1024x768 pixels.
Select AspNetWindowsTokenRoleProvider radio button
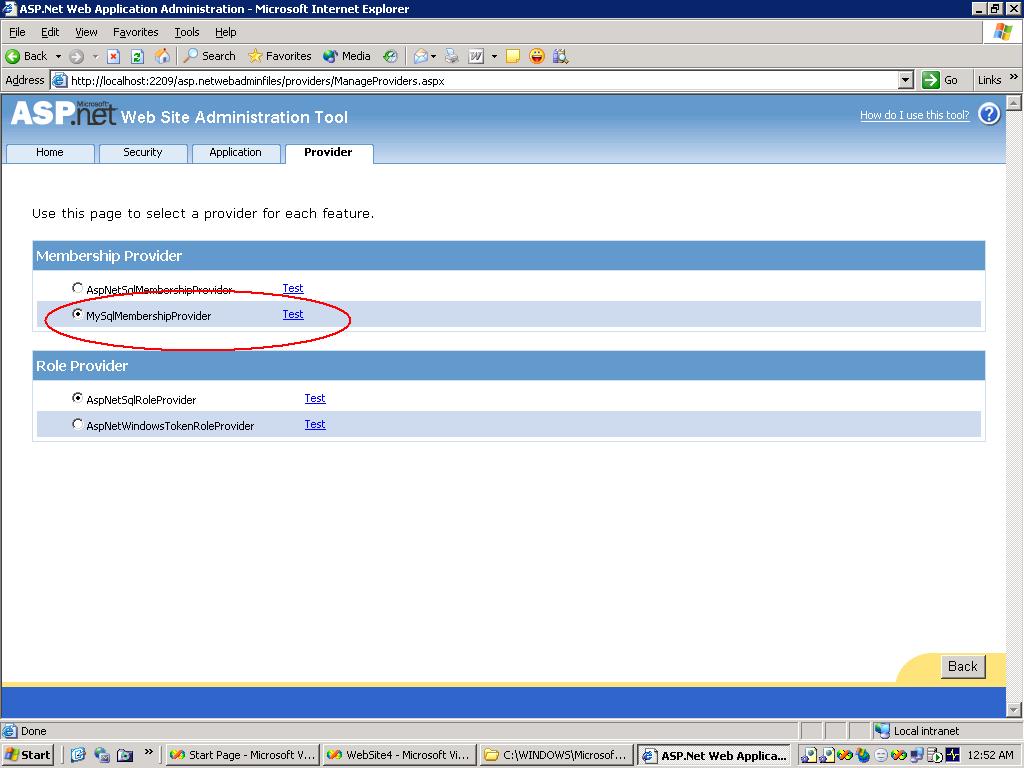tap(78, 424)
